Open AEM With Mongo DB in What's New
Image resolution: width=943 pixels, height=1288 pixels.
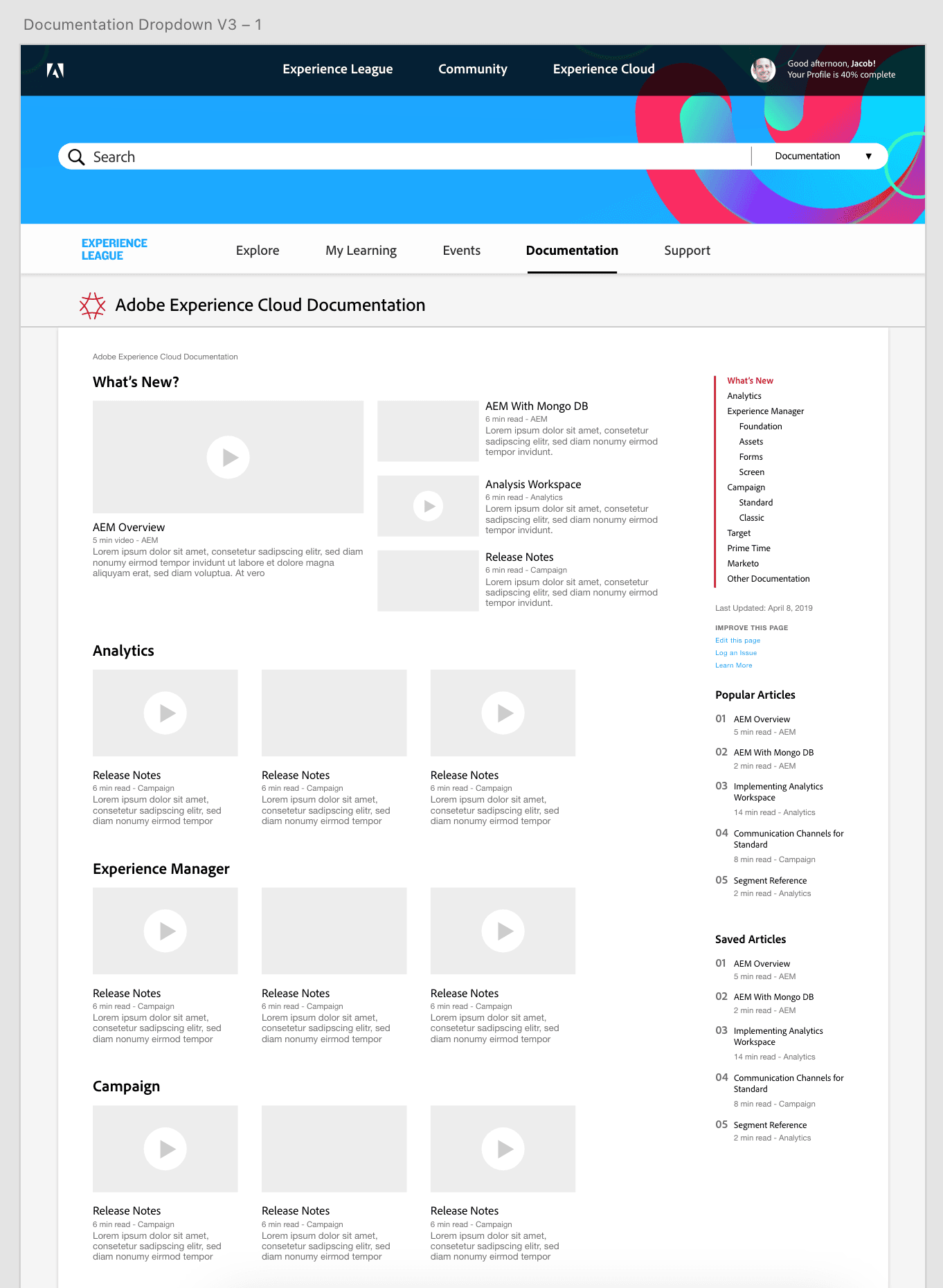(537, 406)
